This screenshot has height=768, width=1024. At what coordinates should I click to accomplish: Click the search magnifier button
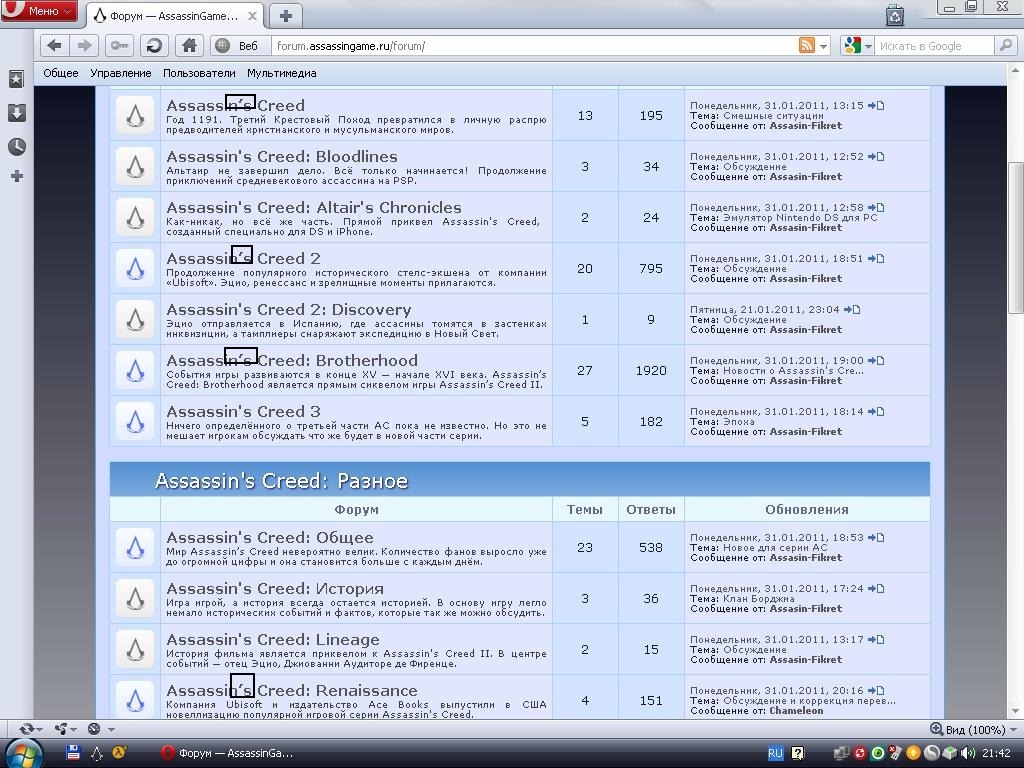point(1005,46)
